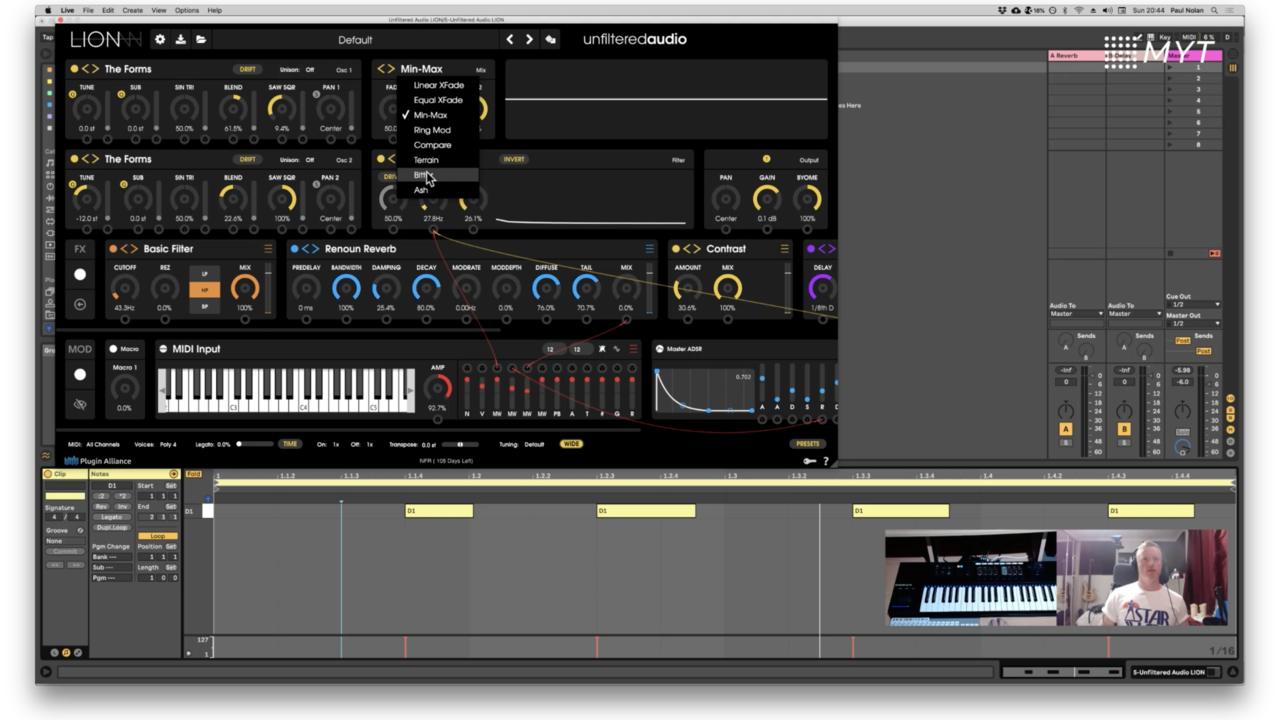Open the Master Out channel dropdown
This screenshot has width=1280, height=720.
click(1193, 324)
